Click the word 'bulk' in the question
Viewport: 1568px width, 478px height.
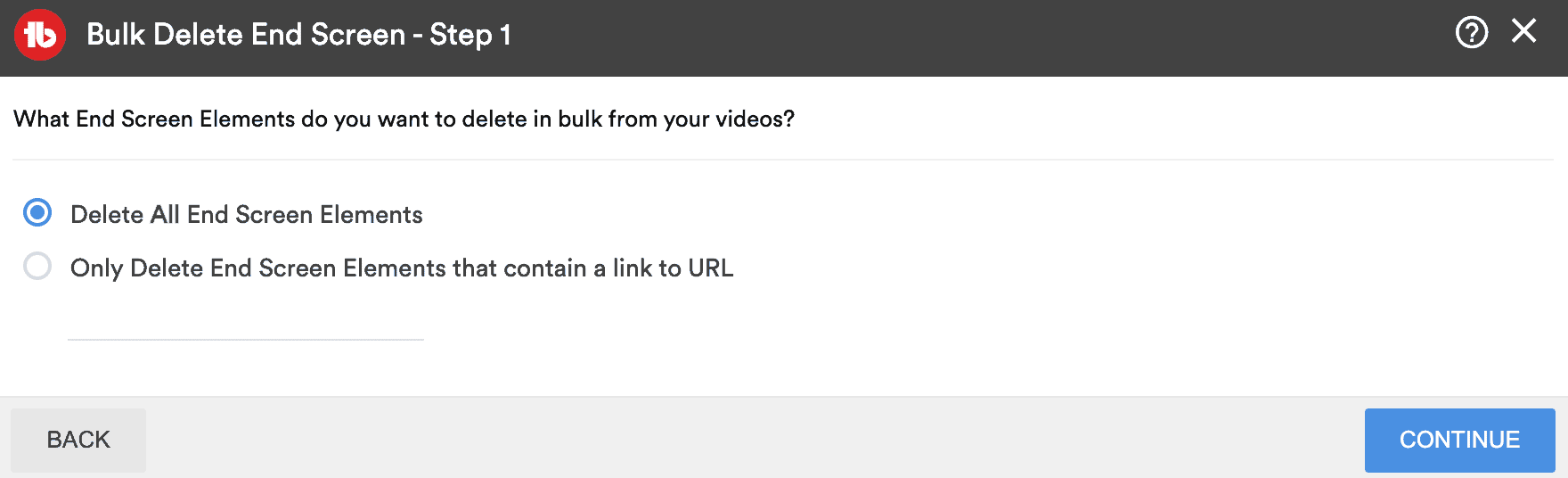pyautogui.click(x=580, y=119)
